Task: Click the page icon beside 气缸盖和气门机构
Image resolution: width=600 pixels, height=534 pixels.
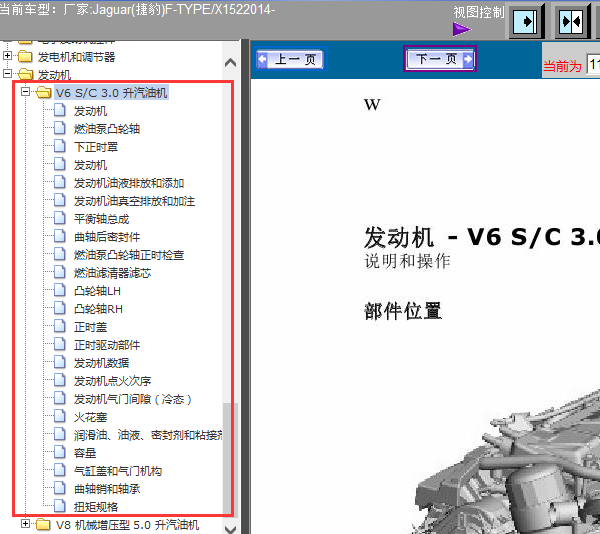Action: click(x=60, y=470)
